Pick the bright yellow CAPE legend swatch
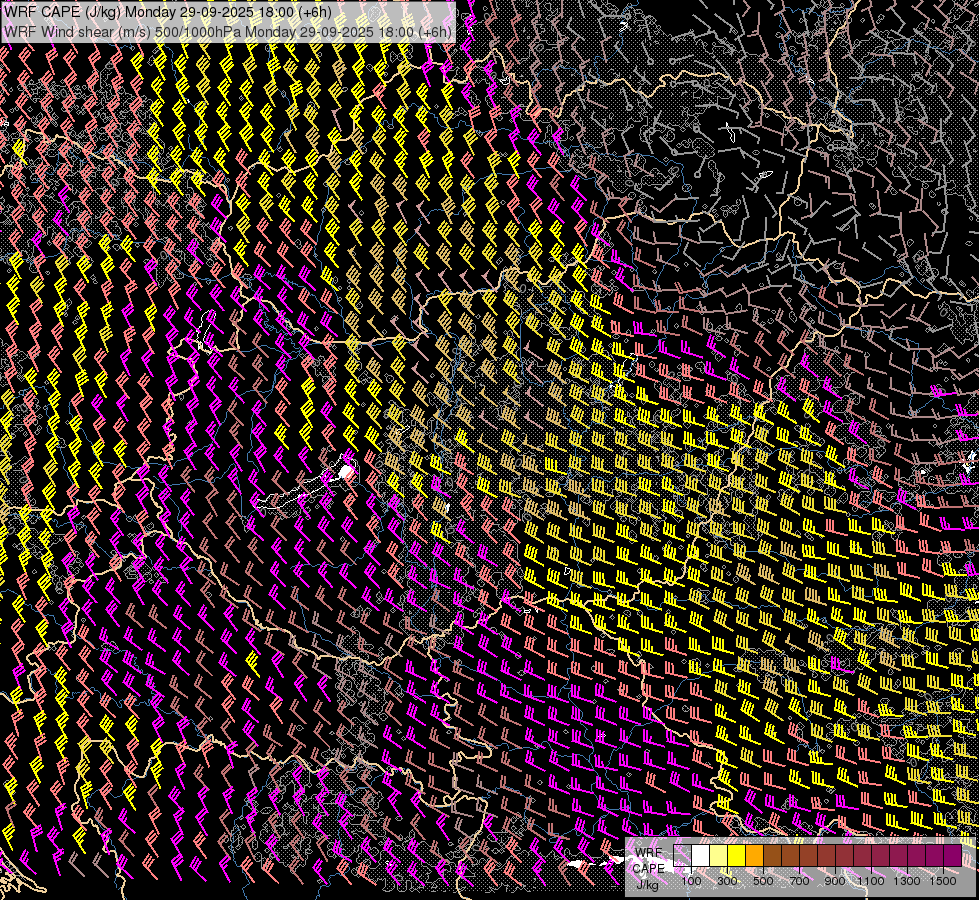The width and height of the screenshot is (979, 900). click(737, 856)
